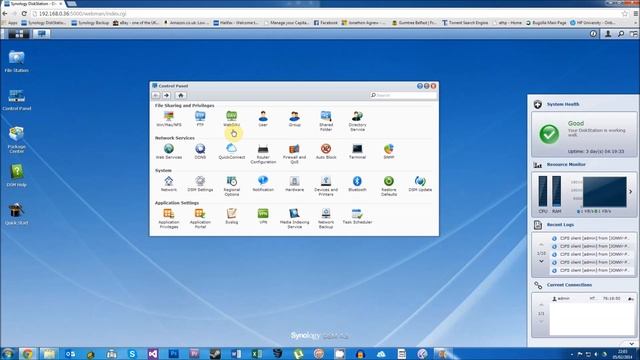This screenshot has width=640, height=360.
Task: Open Quick Start desktop shortcut
Action: click(16, 214)
